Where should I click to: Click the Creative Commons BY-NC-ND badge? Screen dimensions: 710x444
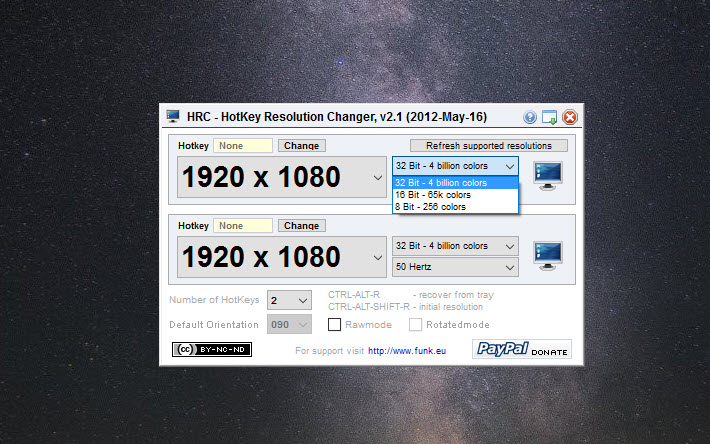point(211,349)
